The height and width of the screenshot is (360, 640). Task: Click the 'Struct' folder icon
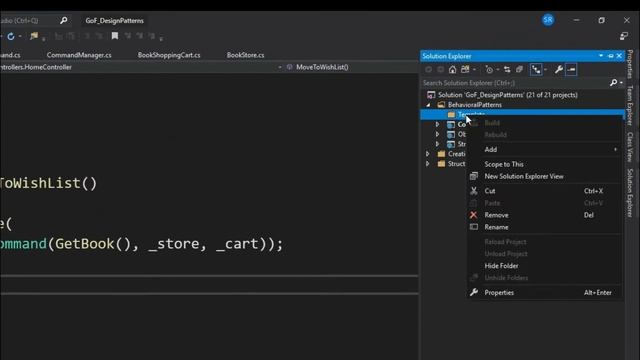[x=441, y=164]
